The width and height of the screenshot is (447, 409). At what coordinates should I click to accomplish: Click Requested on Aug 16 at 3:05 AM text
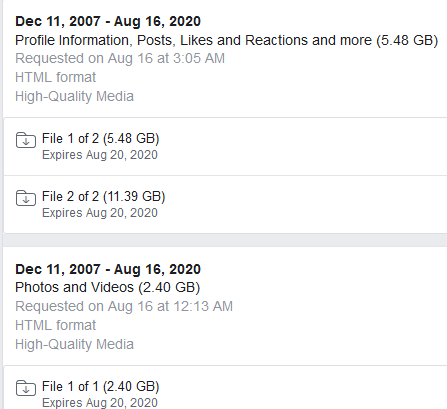tap(120, 58)
